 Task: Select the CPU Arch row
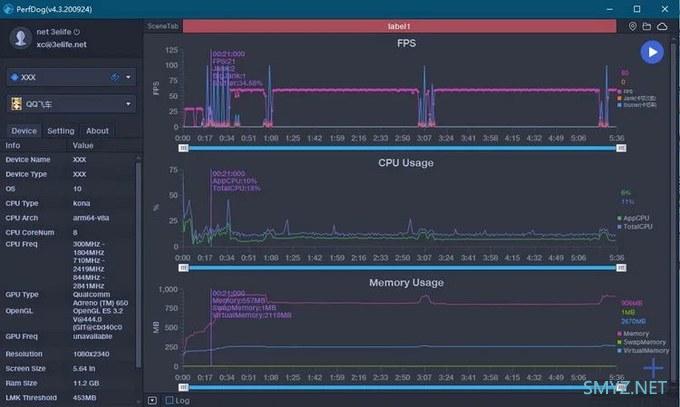69,218
